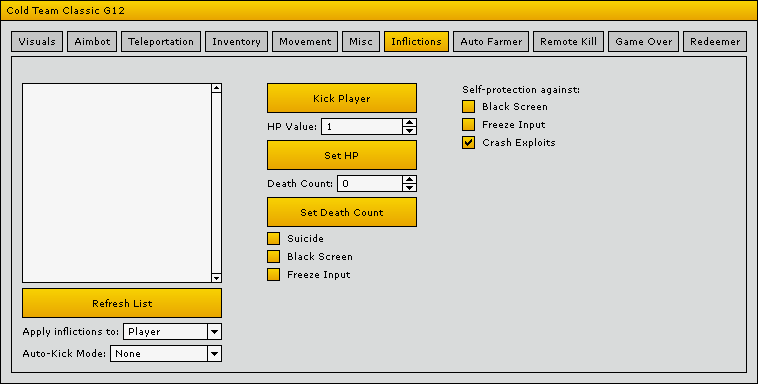Switch to the Visuals tab
The image size is (758, 384).
click(37, 42)
